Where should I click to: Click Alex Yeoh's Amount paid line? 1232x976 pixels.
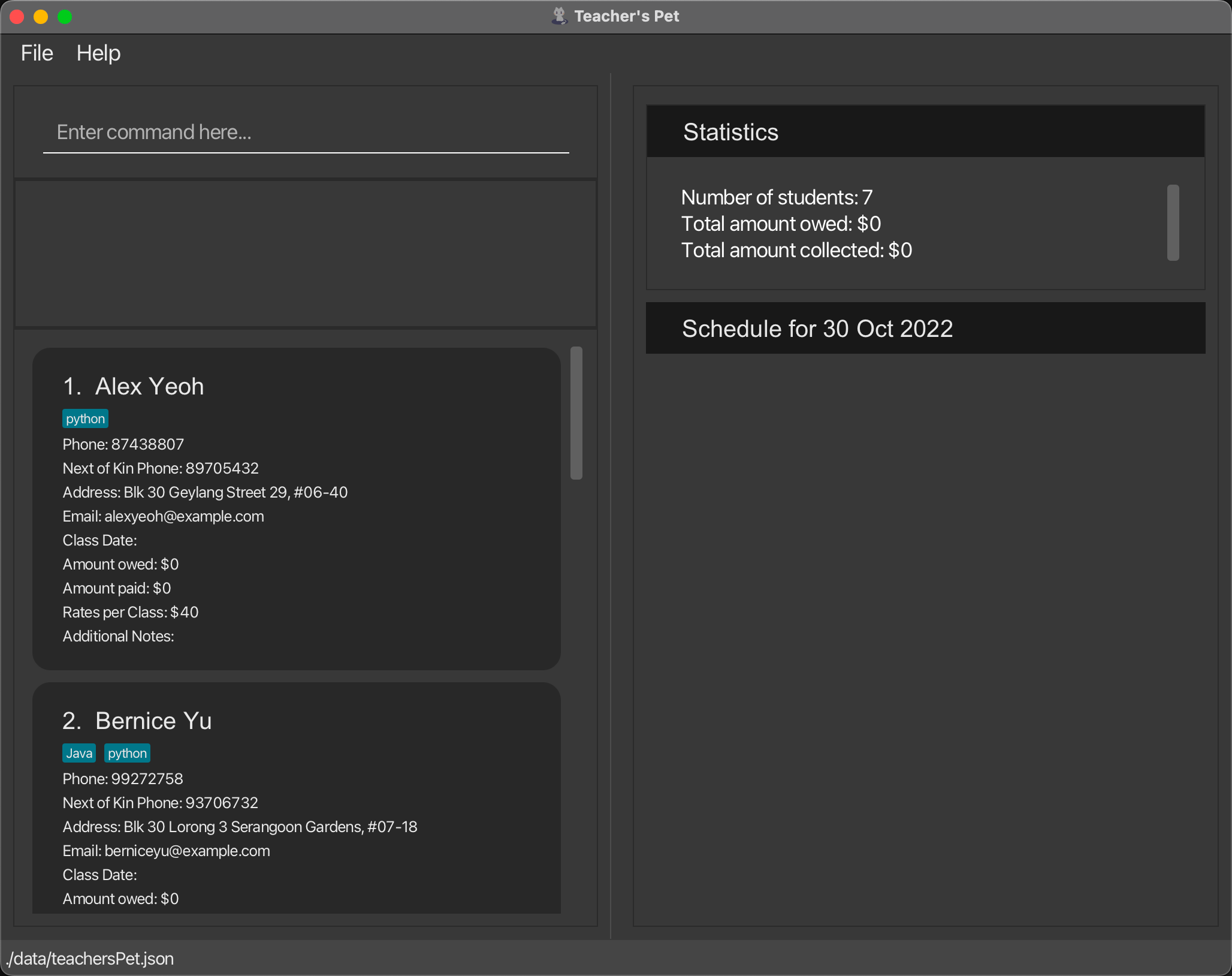(117, 588)
